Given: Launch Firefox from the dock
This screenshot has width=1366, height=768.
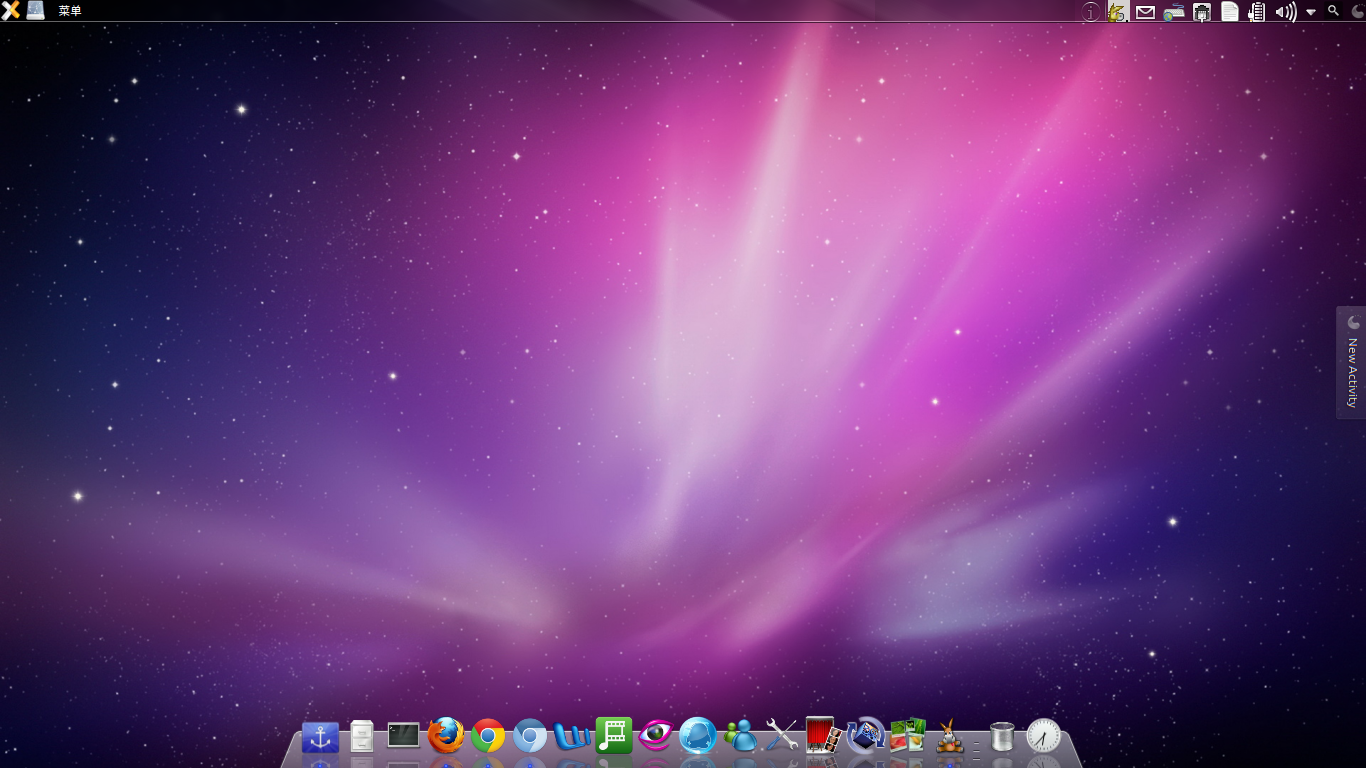Looking at the screenshot, I should coord(446,736).
